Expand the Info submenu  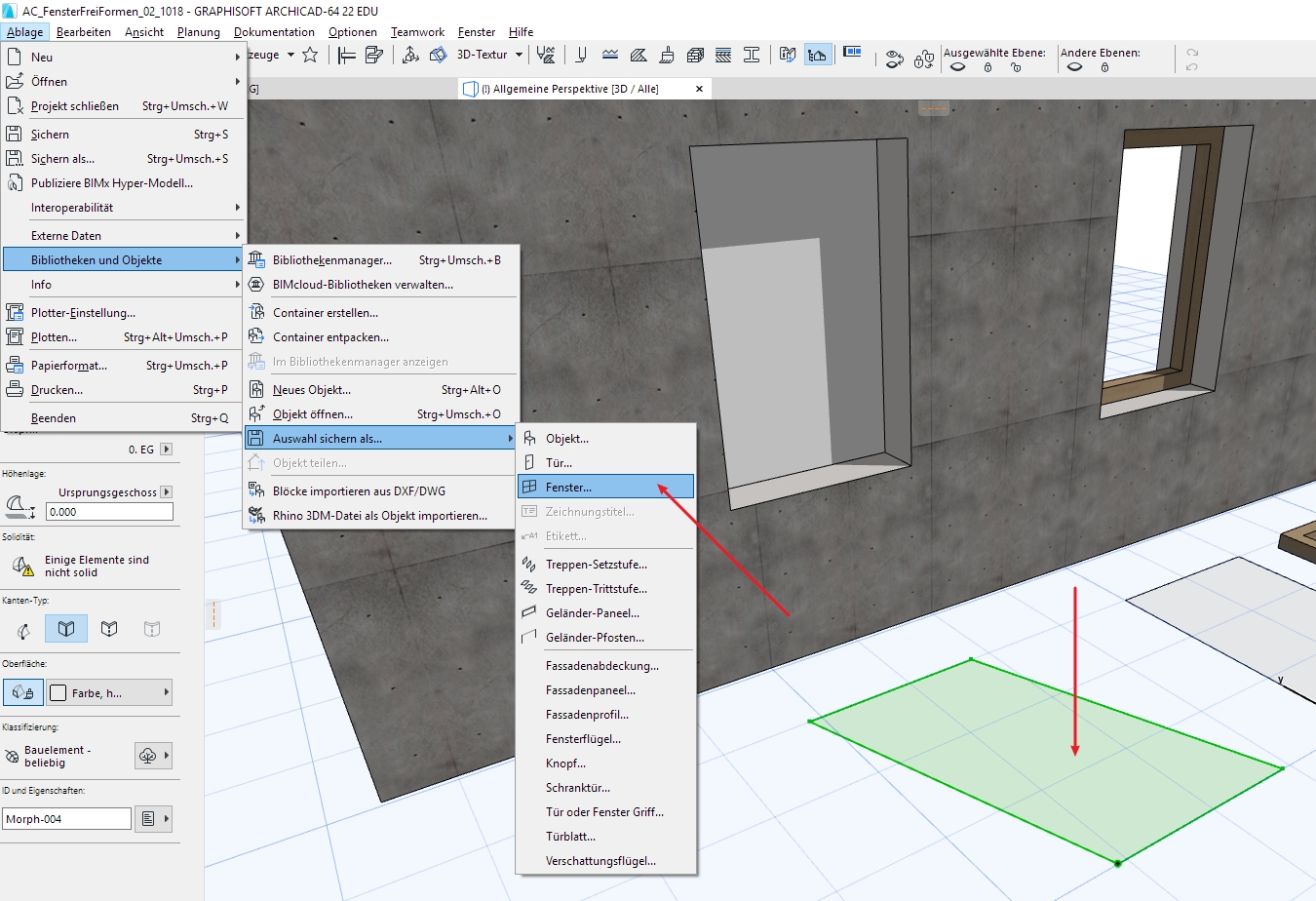(x=123, y=284)
